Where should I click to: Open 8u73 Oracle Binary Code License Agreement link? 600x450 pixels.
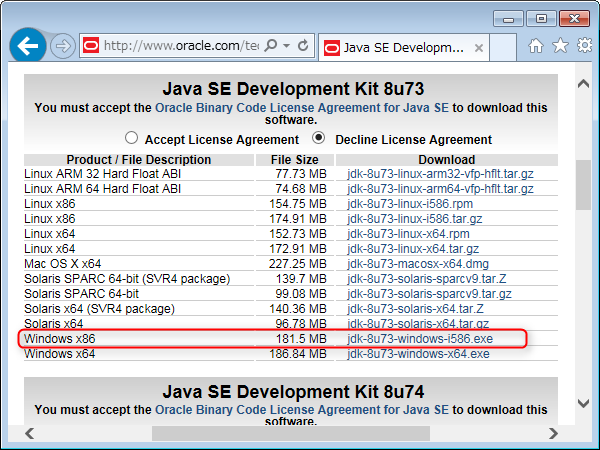tap(302, 108)
